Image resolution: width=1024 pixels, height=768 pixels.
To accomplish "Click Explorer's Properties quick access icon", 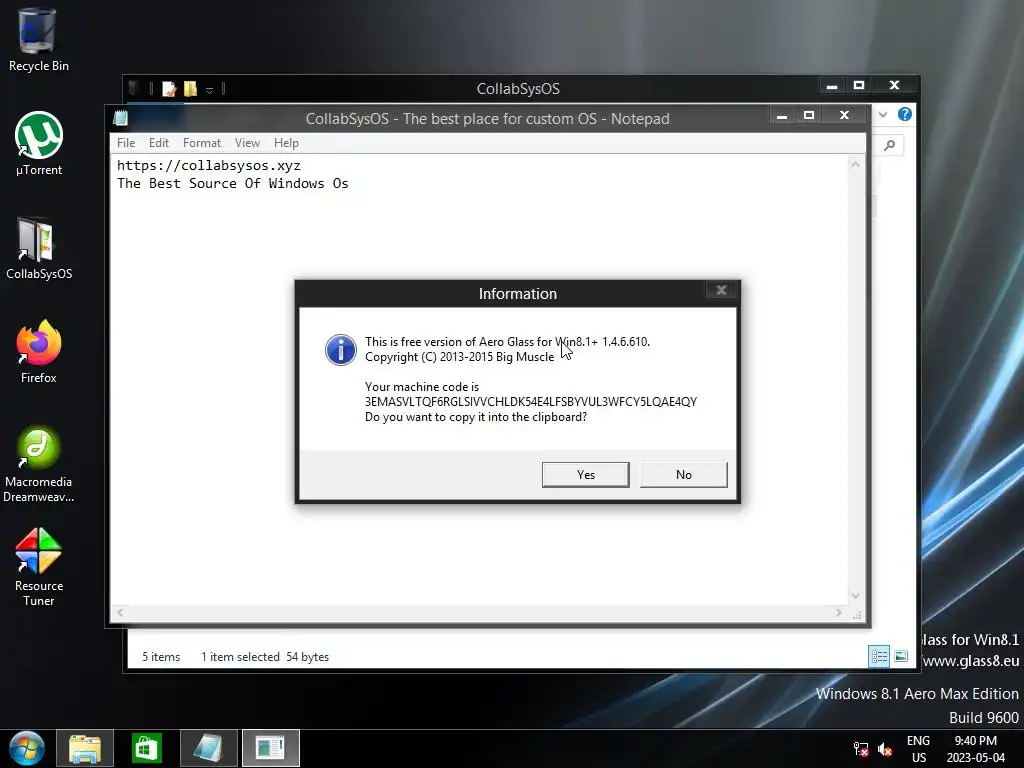I will 169,89.
